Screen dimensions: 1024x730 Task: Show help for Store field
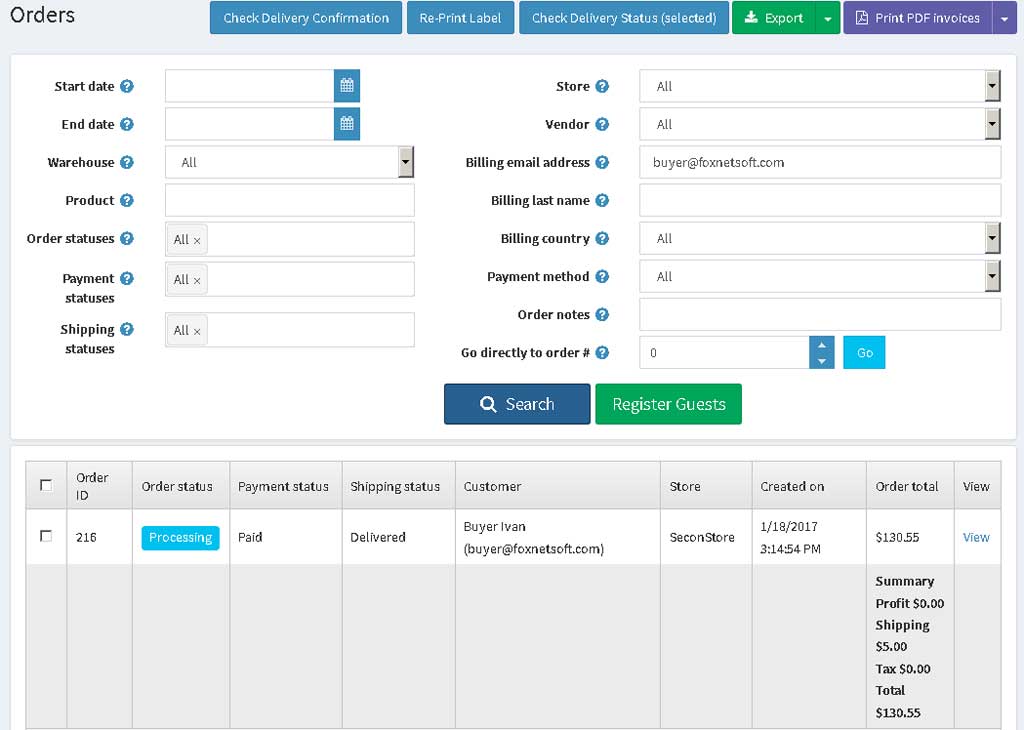[602, 86]
